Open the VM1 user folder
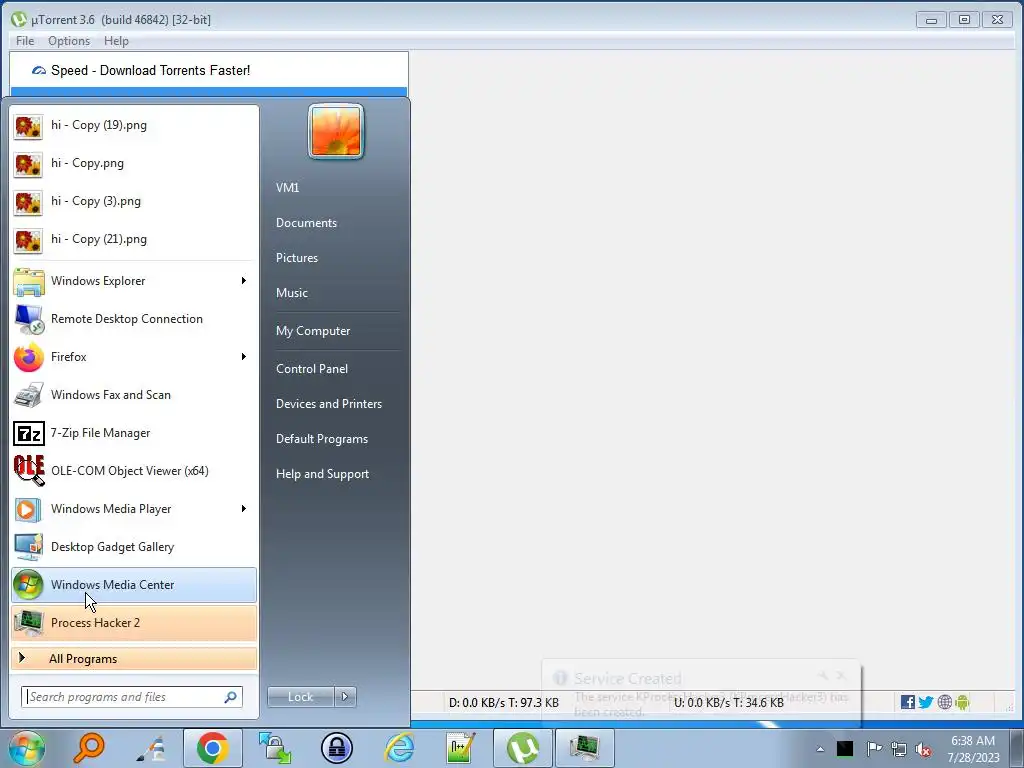This screenshot has width=1024, height=768. (x=287, y=188)
